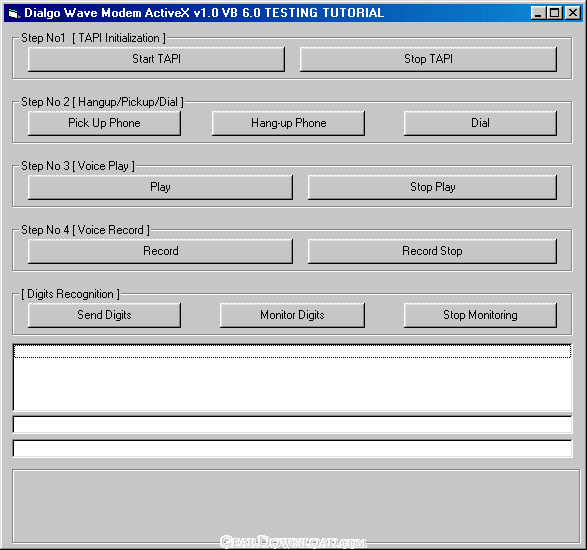
Task: Click inside the first text field below list
Action: point(292,425)
